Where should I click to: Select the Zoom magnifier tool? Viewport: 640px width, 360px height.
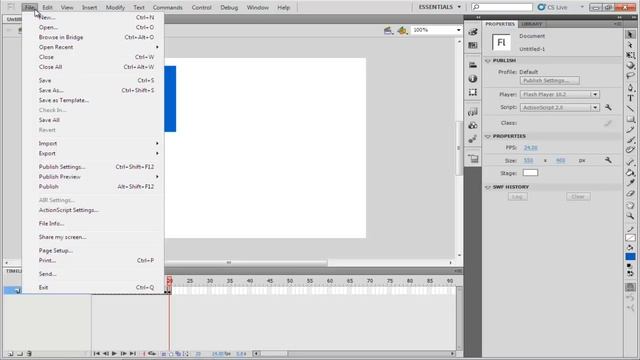[x=630, y=216]
